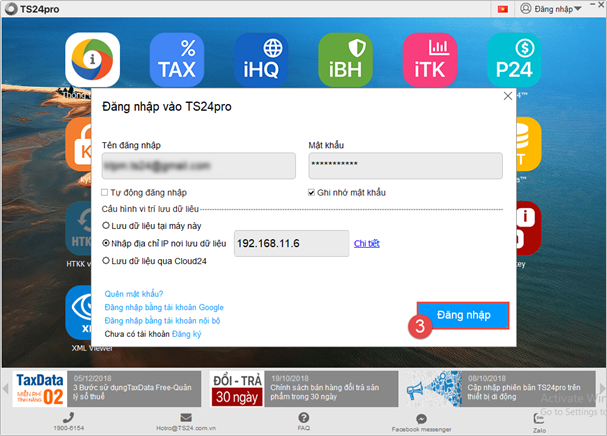Image resolution: width=607 pixels, height=436 pixels.
Task: Select Lưu dữ liệu tại máy này
Action: tap(106, 225)
